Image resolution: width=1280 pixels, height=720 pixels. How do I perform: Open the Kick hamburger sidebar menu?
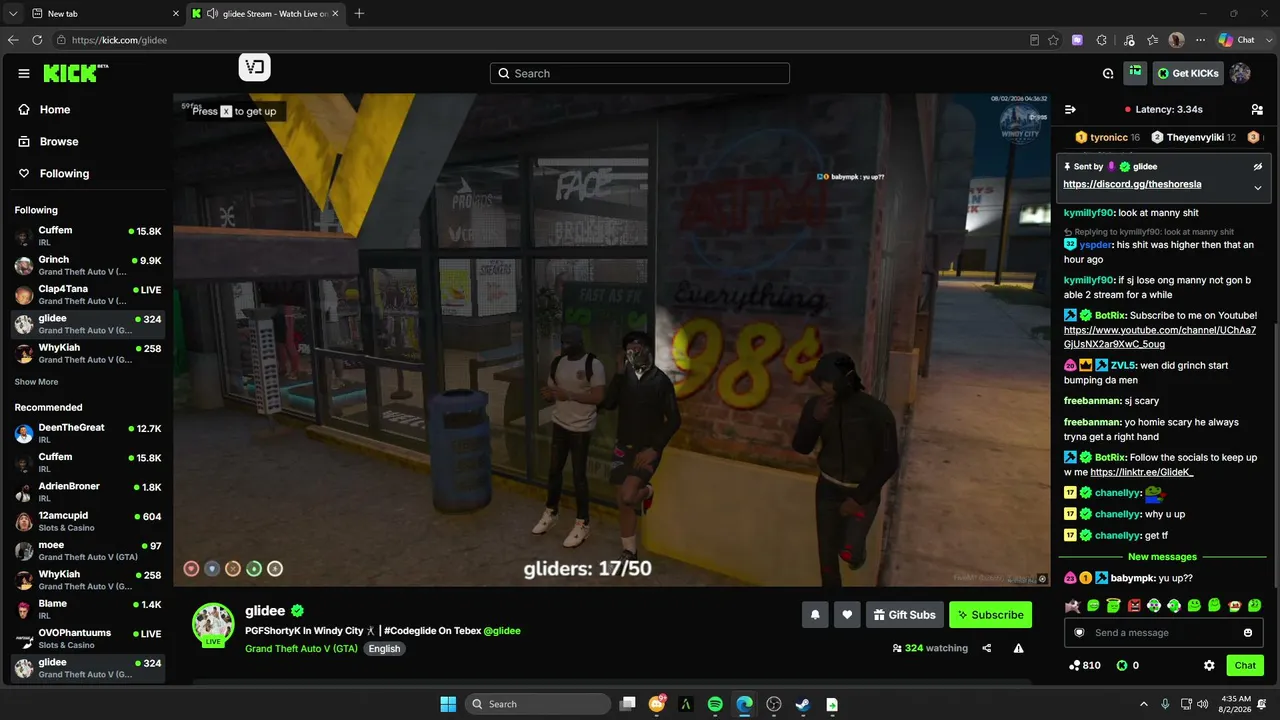[x=24, y=73]
